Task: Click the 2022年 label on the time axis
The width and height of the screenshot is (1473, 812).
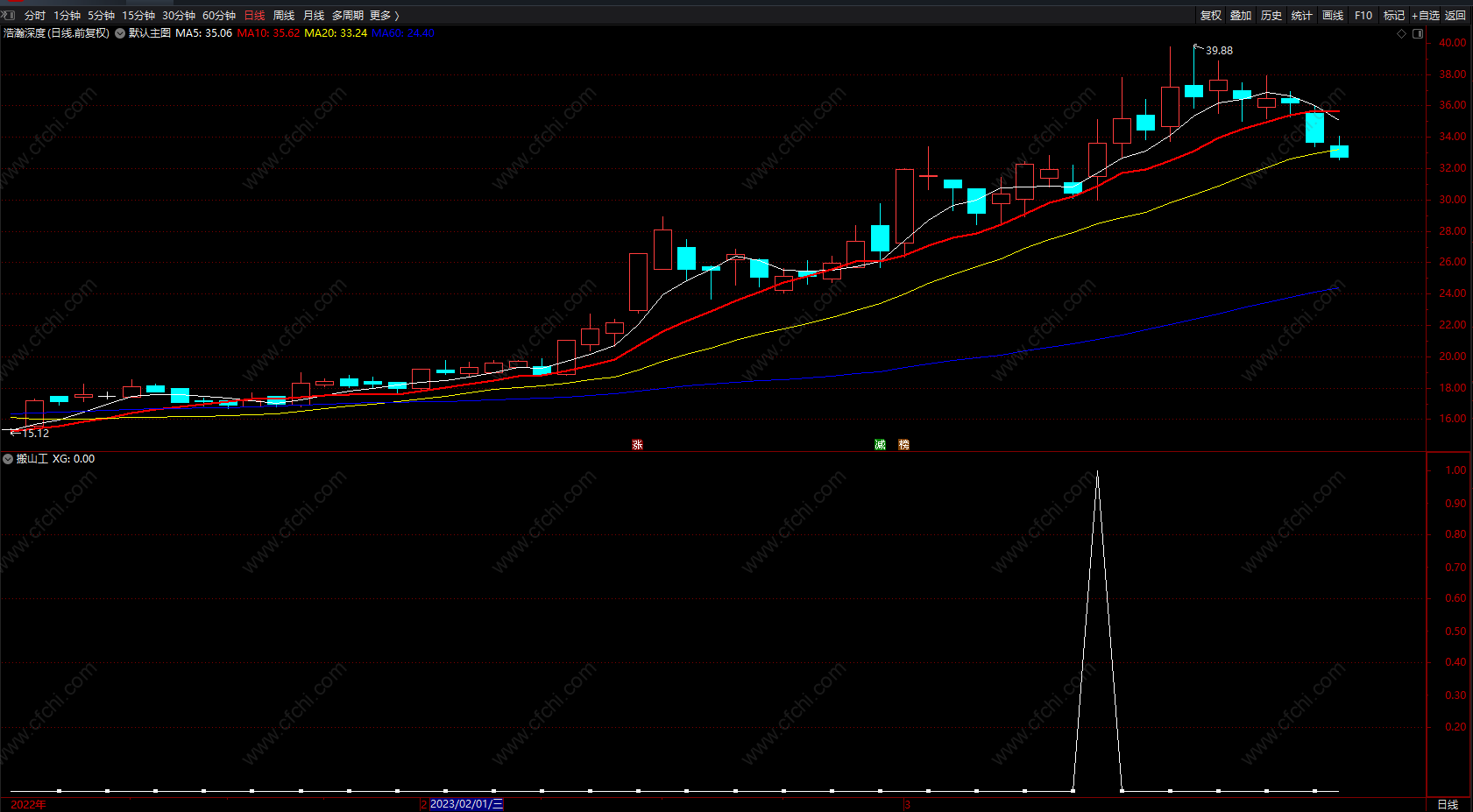Action: pos(29,804)
